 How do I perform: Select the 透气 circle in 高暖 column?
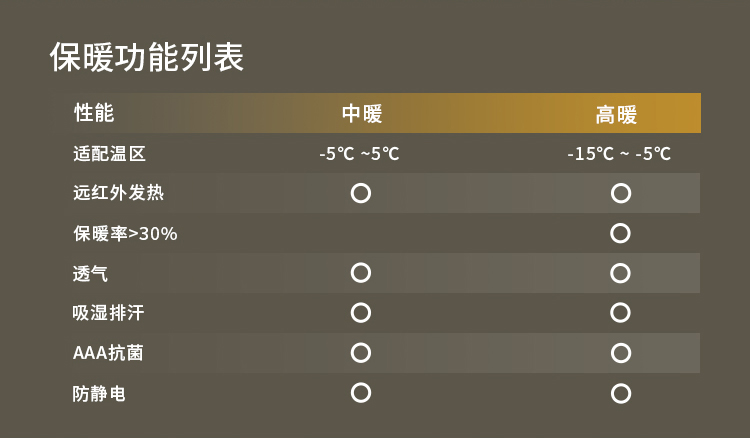pos(621,273)
